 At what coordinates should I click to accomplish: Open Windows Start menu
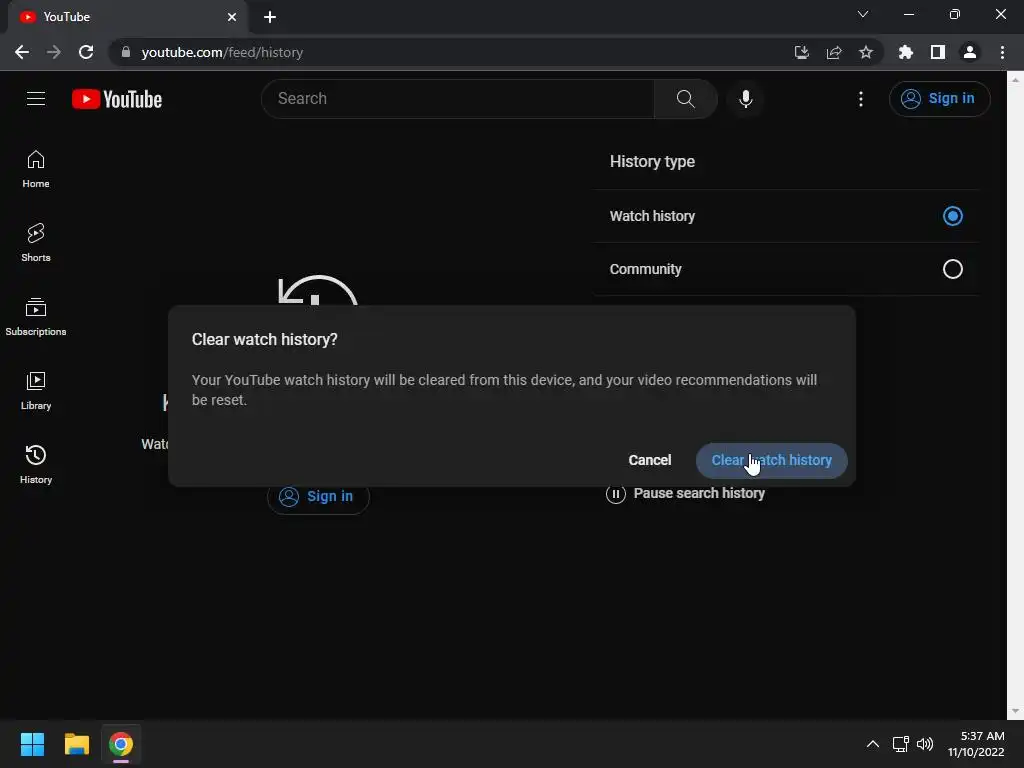(x=32, y=744)
